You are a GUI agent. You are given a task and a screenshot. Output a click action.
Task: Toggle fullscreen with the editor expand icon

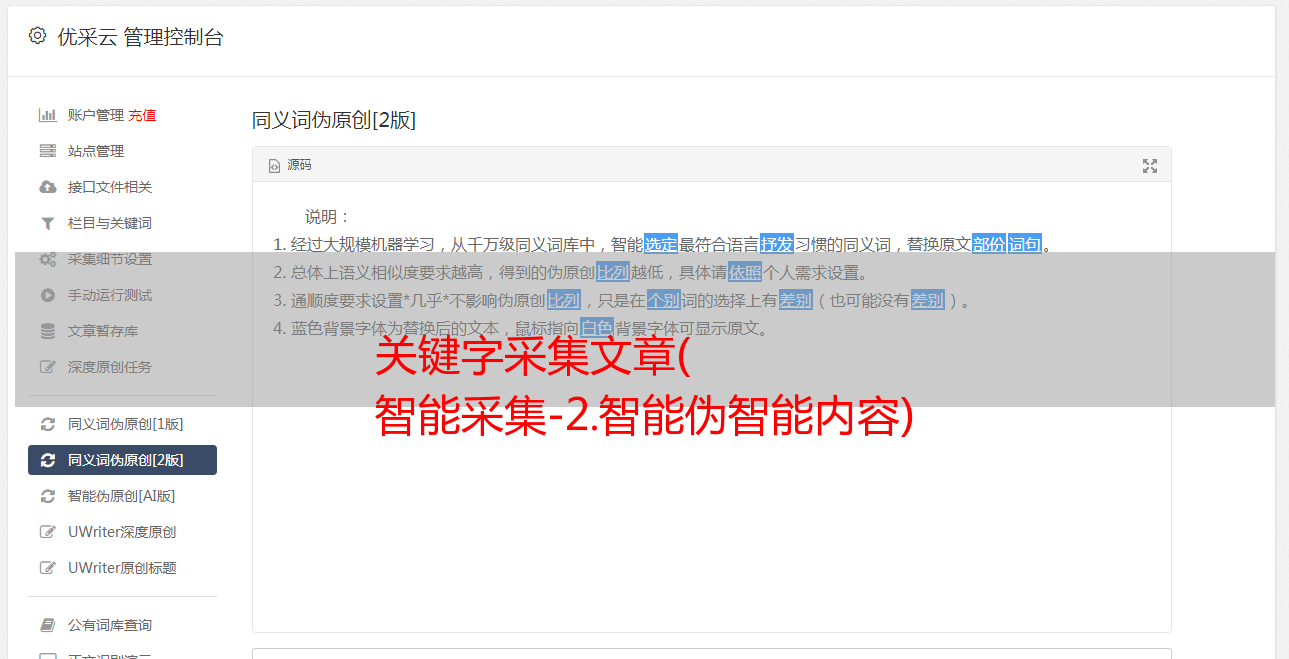[1150, 166]
